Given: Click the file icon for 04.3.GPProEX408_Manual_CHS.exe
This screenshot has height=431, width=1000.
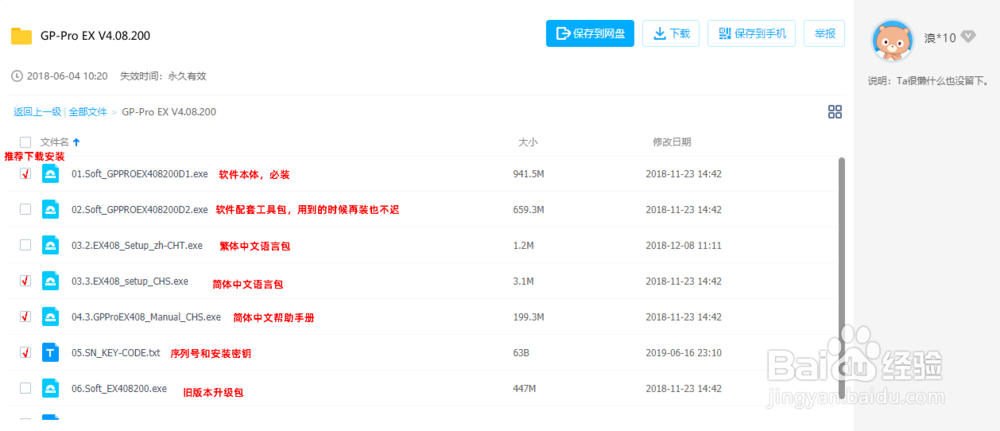Looking at the screenshot, I should (50, 316).
